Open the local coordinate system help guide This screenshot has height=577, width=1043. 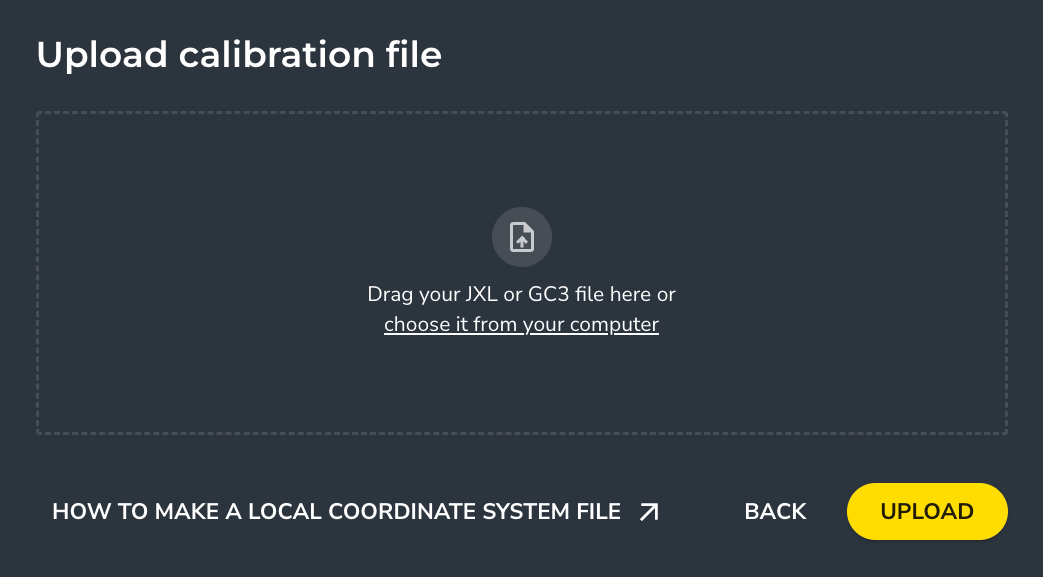336,512
